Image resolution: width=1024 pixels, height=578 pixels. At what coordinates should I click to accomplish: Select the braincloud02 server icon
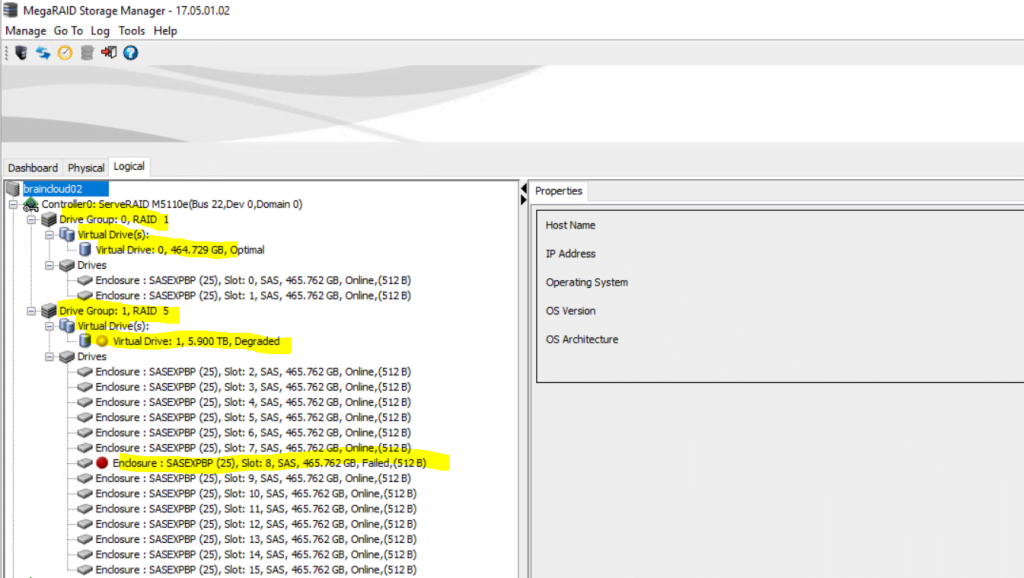pyautogui.click(x=12, y=189)
